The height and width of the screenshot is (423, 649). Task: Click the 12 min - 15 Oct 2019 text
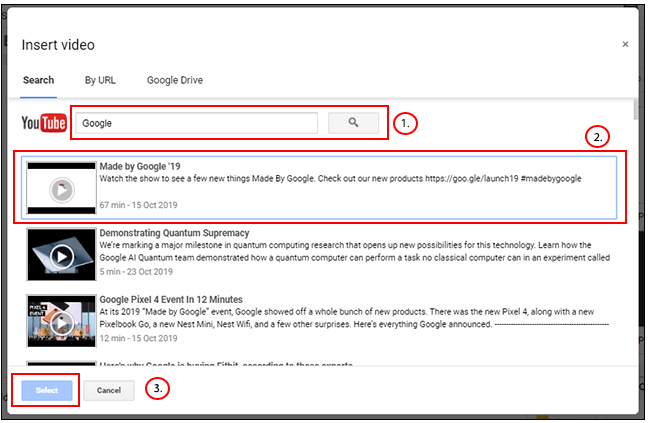[x=138, y=338]
